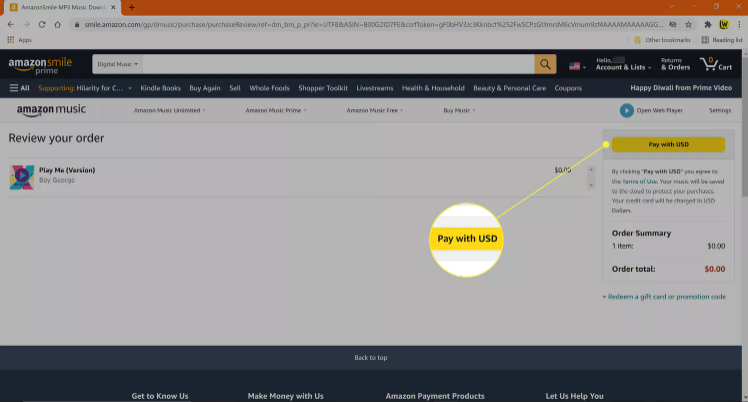Open the US flag language dropdown

point(577,66)
